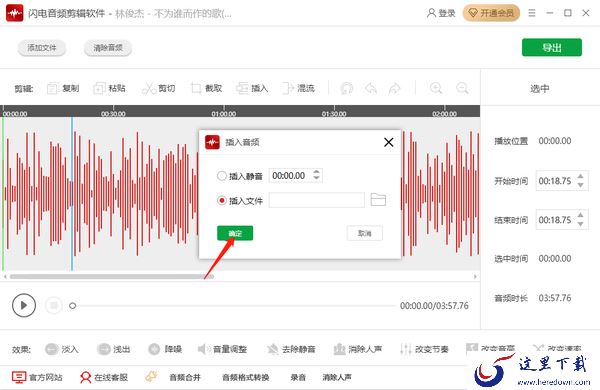600x390 pixels.
Task: Click 消除人声 in the effects row
Action: pos(357,349)
